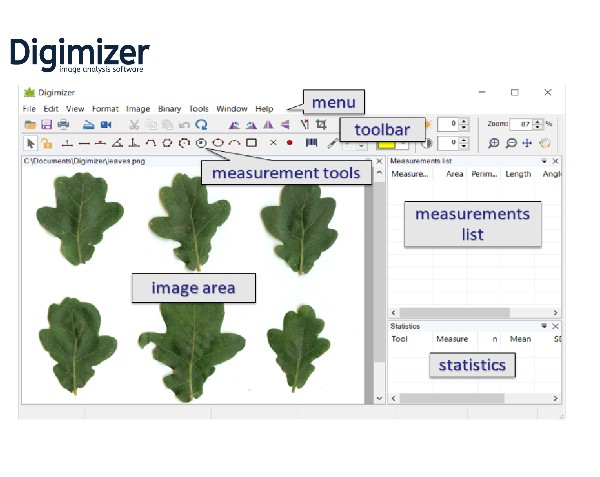Toggle the unlock padlock icon

point(46,143)
